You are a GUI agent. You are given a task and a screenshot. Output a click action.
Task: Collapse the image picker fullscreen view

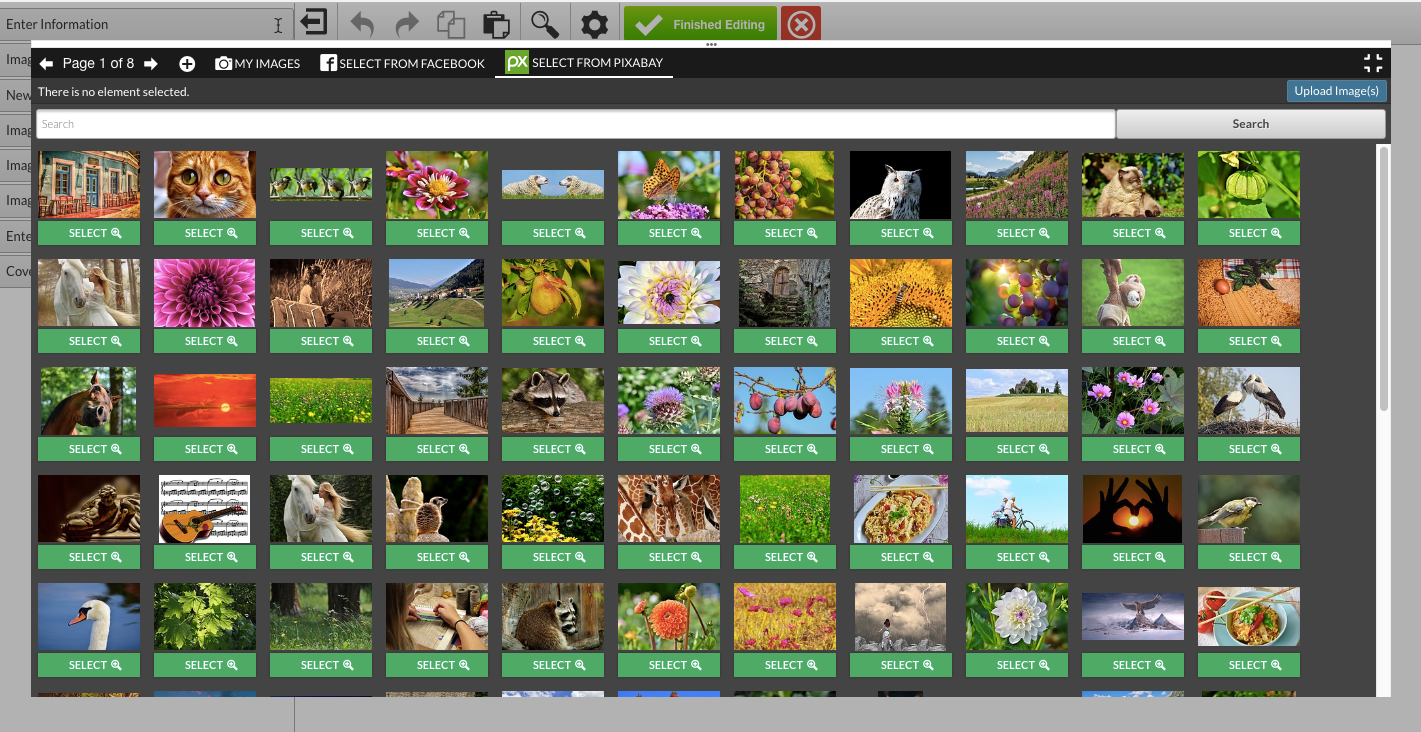pos(1373,63)
